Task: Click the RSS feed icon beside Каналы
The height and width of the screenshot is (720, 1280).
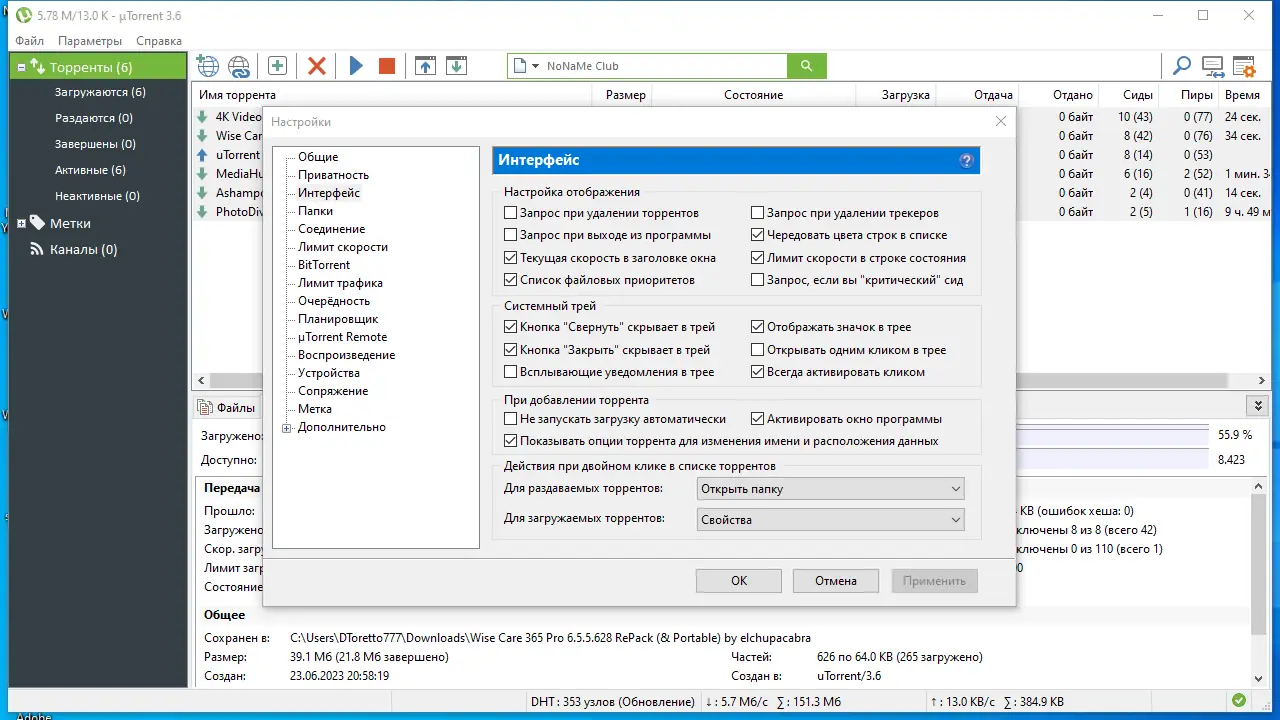Action: click(x=37, y=249)
